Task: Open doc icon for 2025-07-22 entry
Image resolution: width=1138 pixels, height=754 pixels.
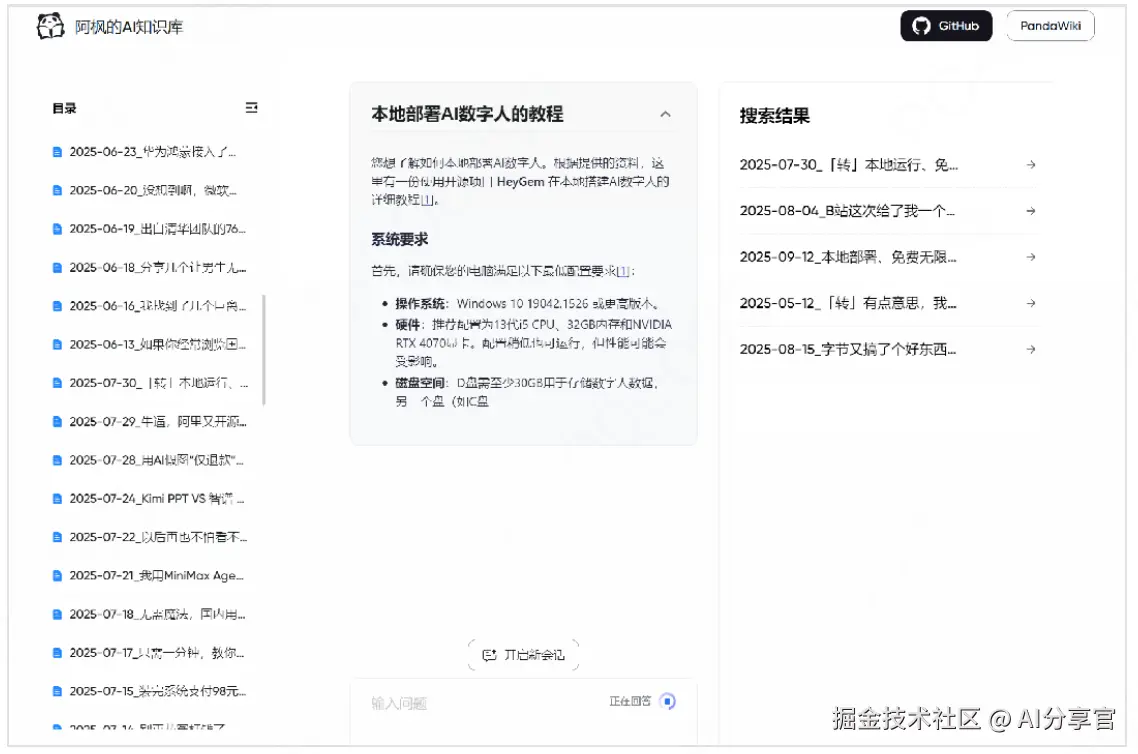Action: (57, 537)
